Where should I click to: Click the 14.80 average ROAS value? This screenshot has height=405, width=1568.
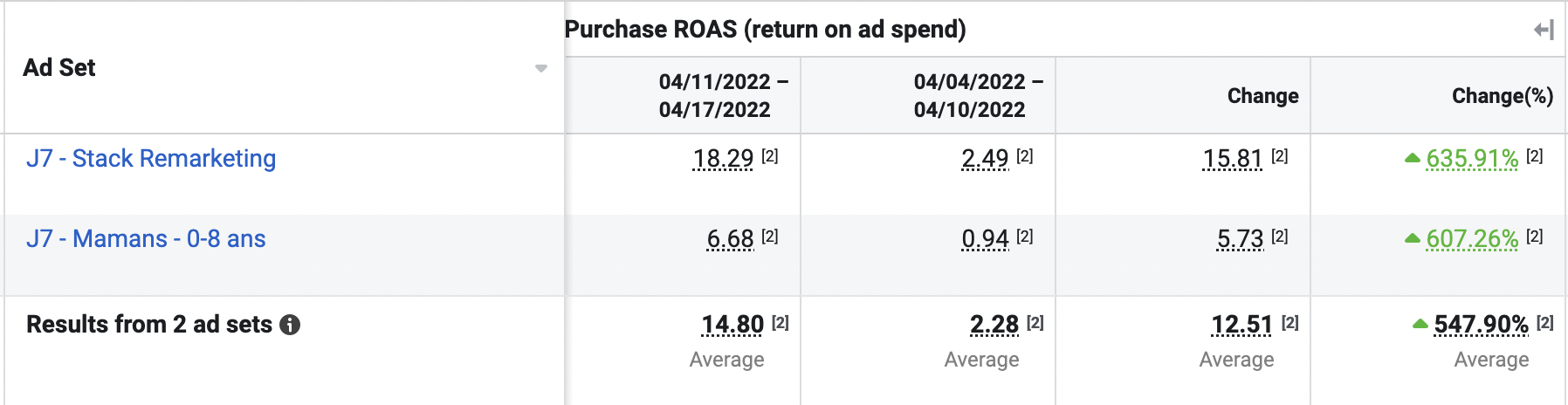point(732,325)
